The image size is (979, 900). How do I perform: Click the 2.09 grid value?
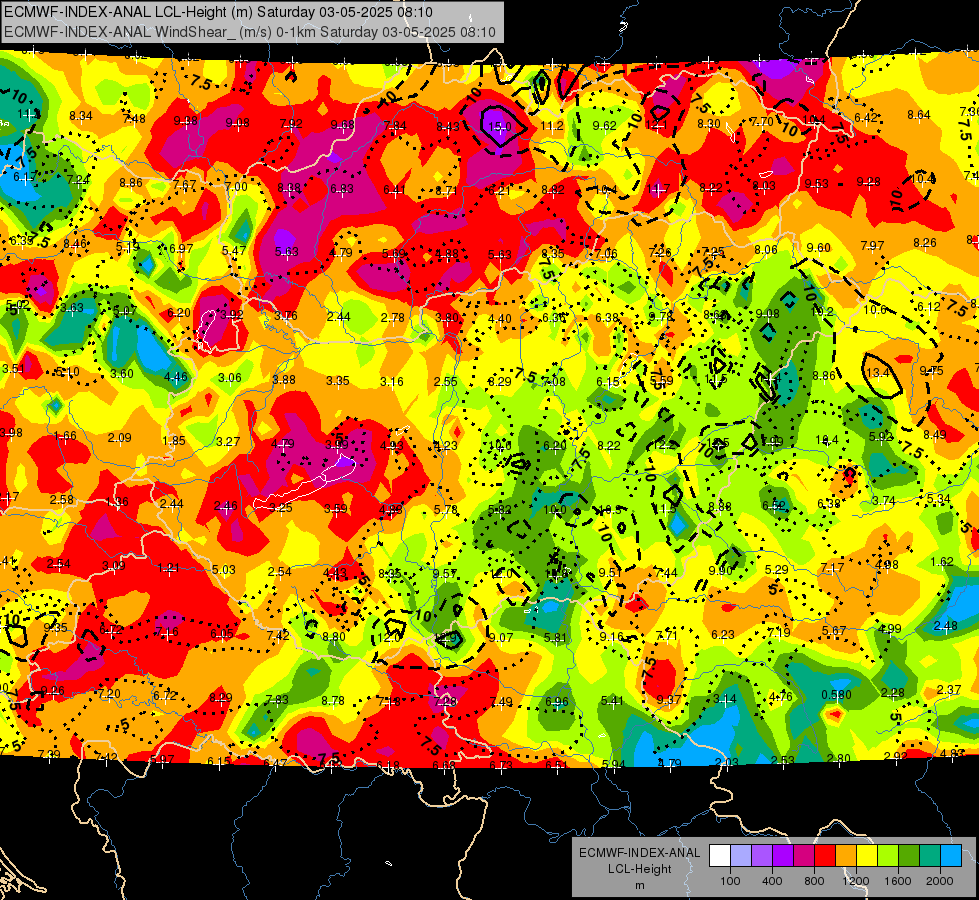coord(119,438)
